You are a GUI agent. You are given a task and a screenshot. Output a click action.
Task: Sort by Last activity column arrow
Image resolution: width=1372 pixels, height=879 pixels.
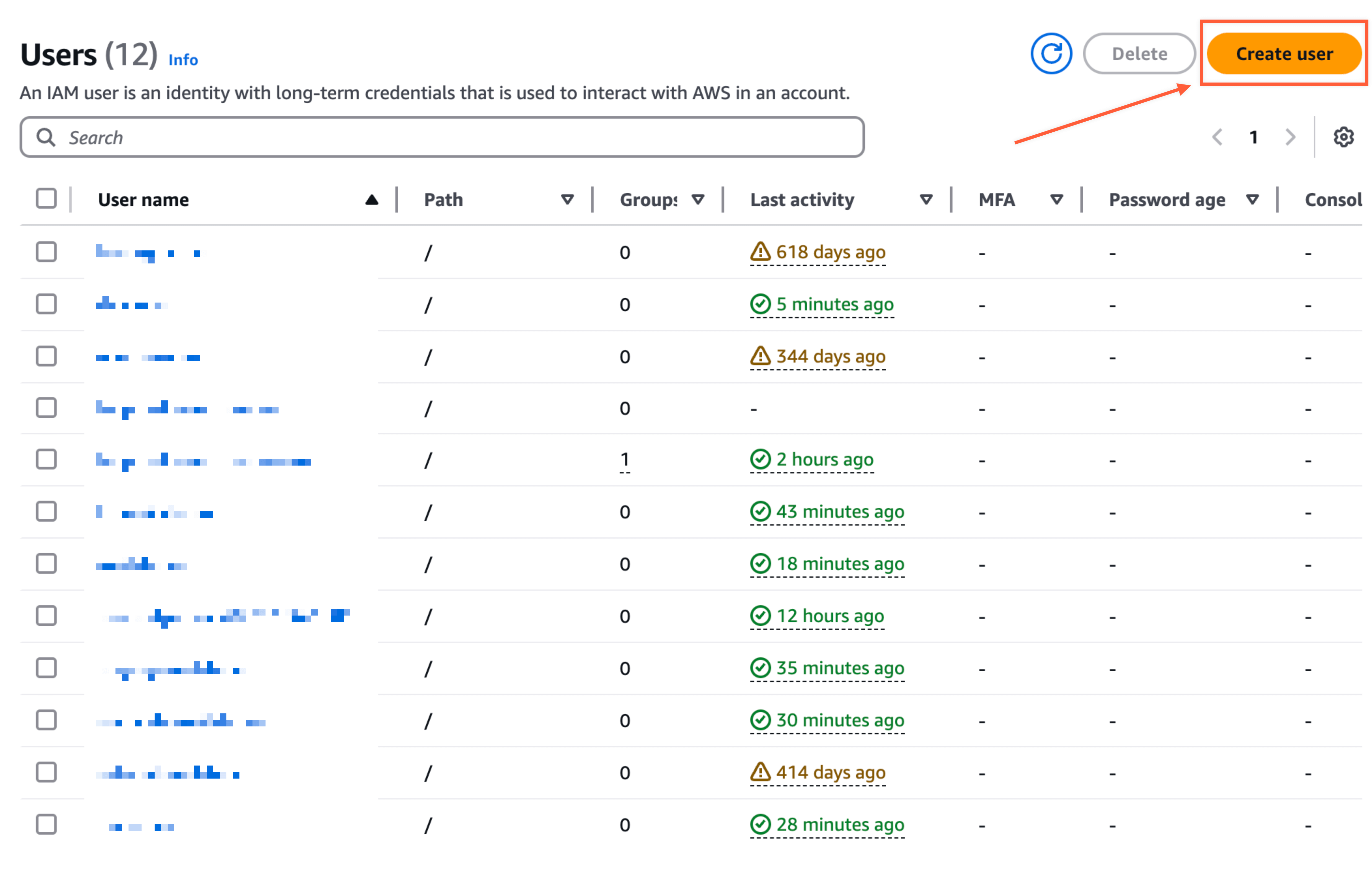925,199
